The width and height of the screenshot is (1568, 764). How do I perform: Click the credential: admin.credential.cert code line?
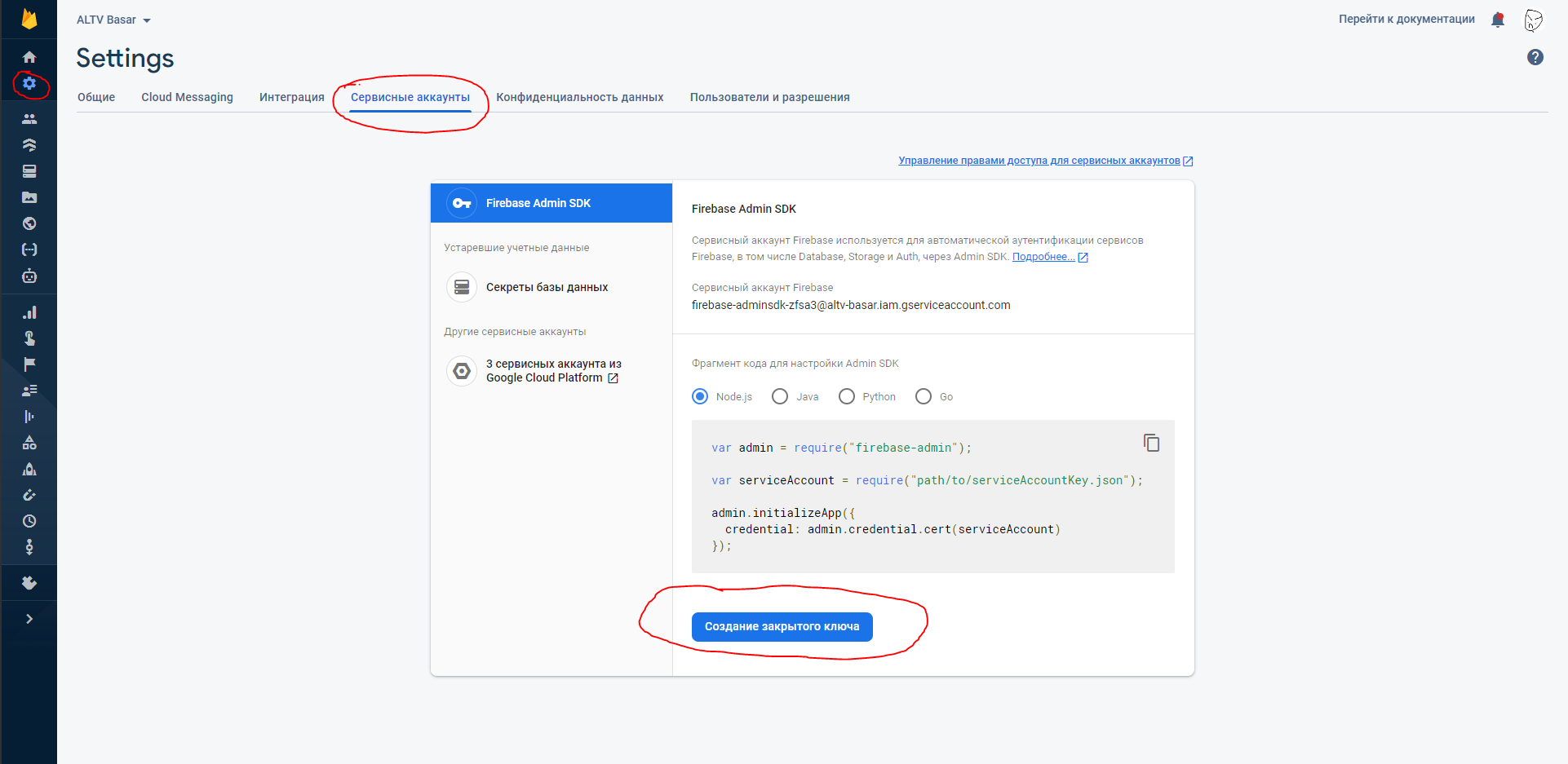(x=893, y=529)
